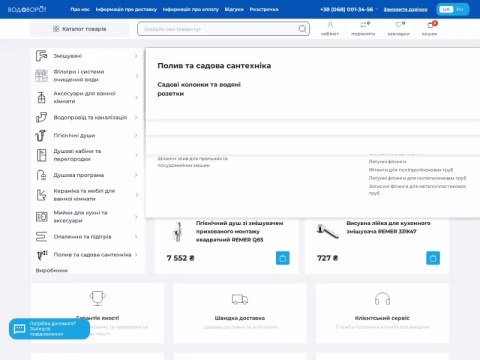This screenshot has width=480, height=360.
Task: Select the Душова програма icon
Action: 41,175
